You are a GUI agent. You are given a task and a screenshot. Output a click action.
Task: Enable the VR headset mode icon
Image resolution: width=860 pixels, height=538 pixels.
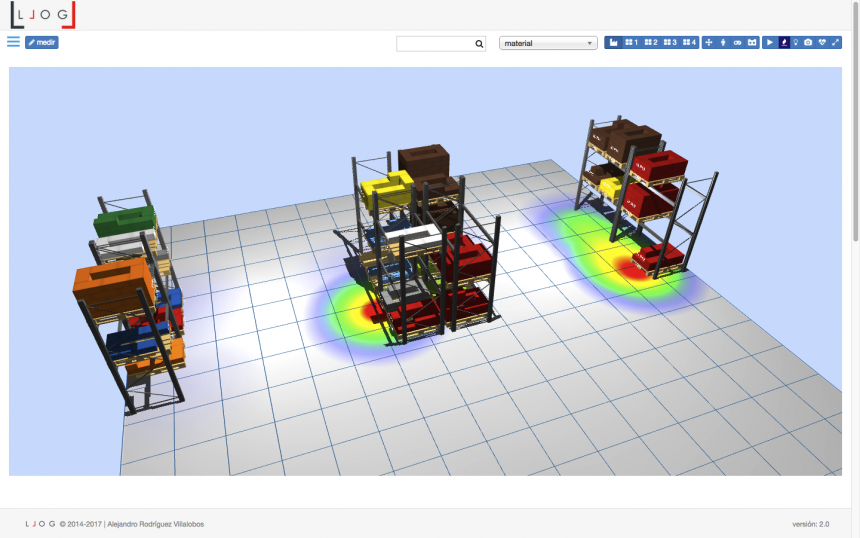[751, 43]
